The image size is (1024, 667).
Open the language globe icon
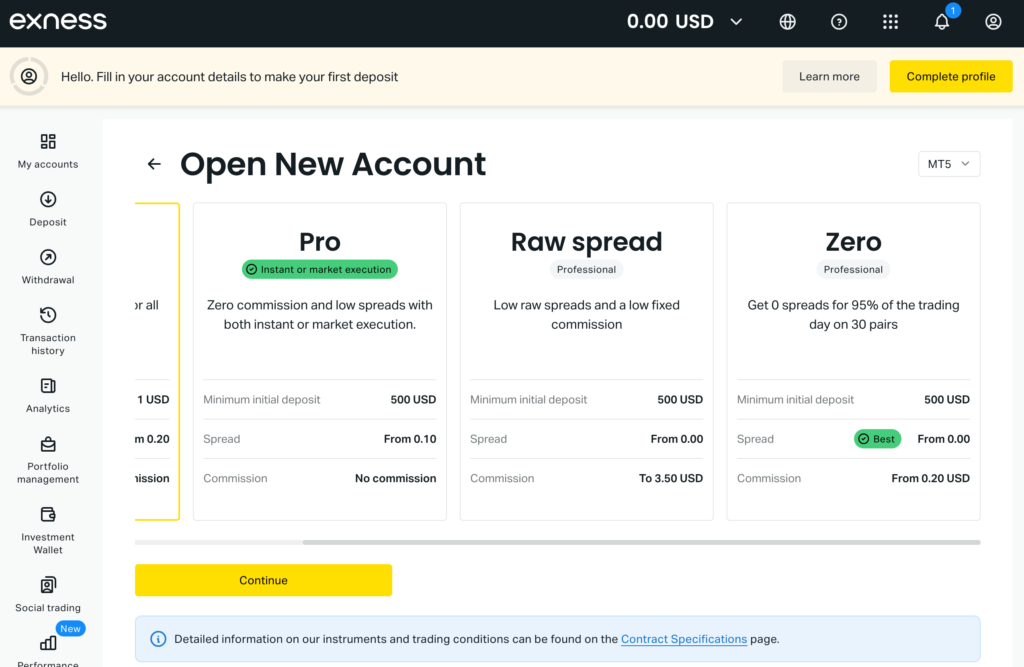click(788, 22)
